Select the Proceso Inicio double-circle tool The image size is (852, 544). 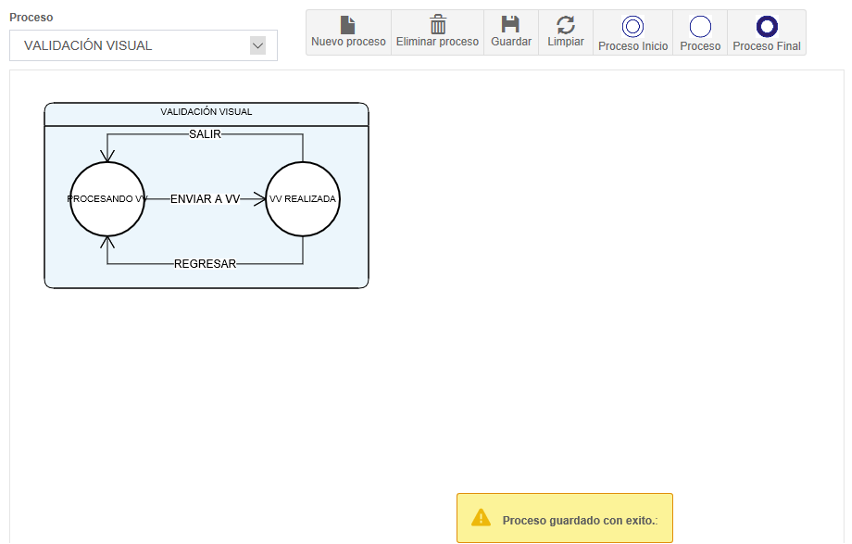(632, 27)
